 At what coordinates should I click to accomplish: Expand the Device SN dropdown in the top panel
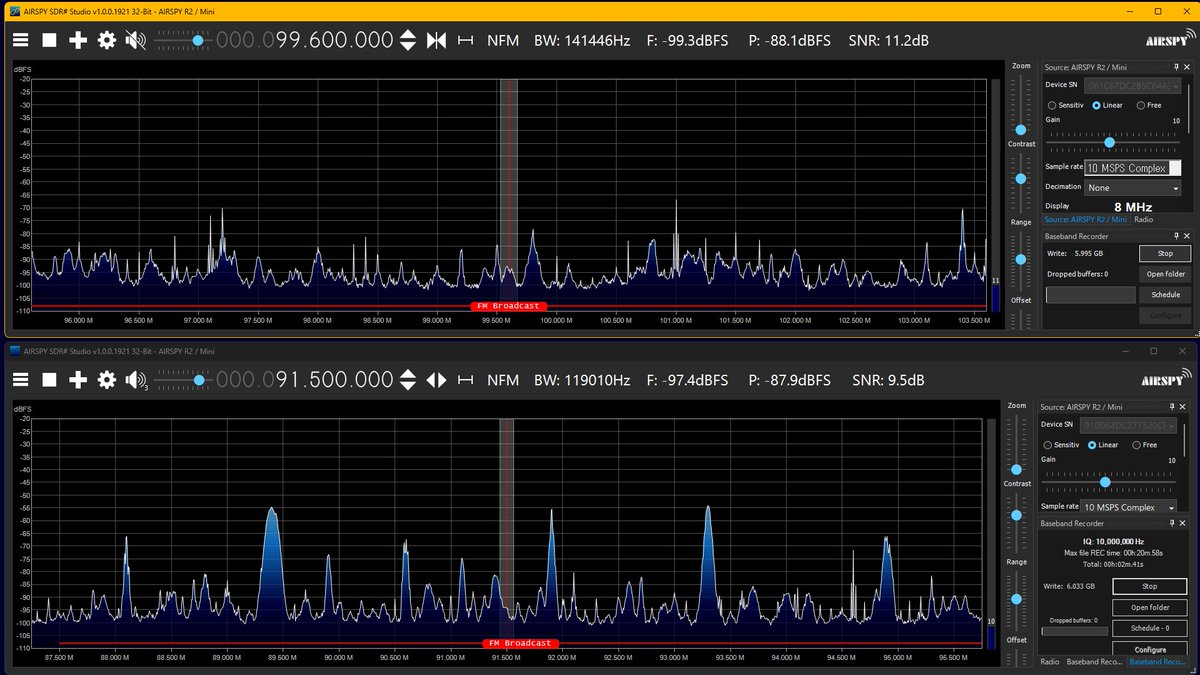(1133, 86)
